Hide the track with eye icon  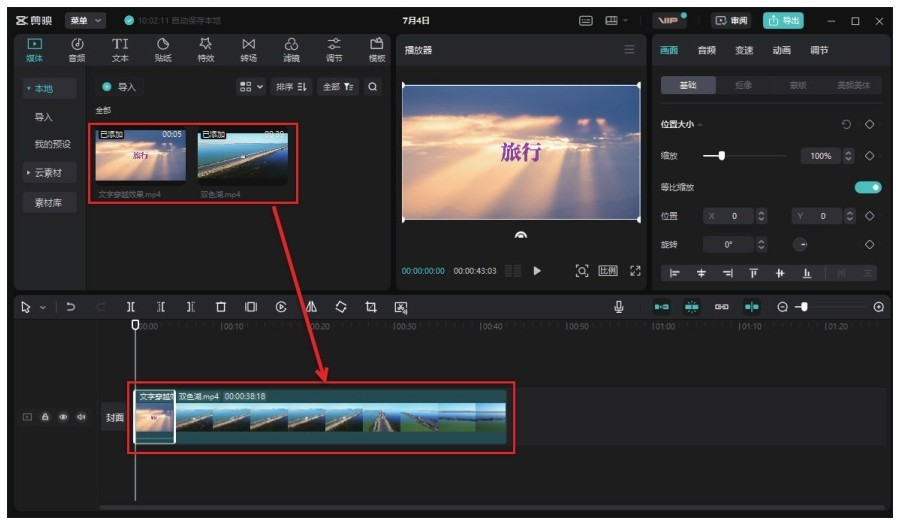coord(63,417)
